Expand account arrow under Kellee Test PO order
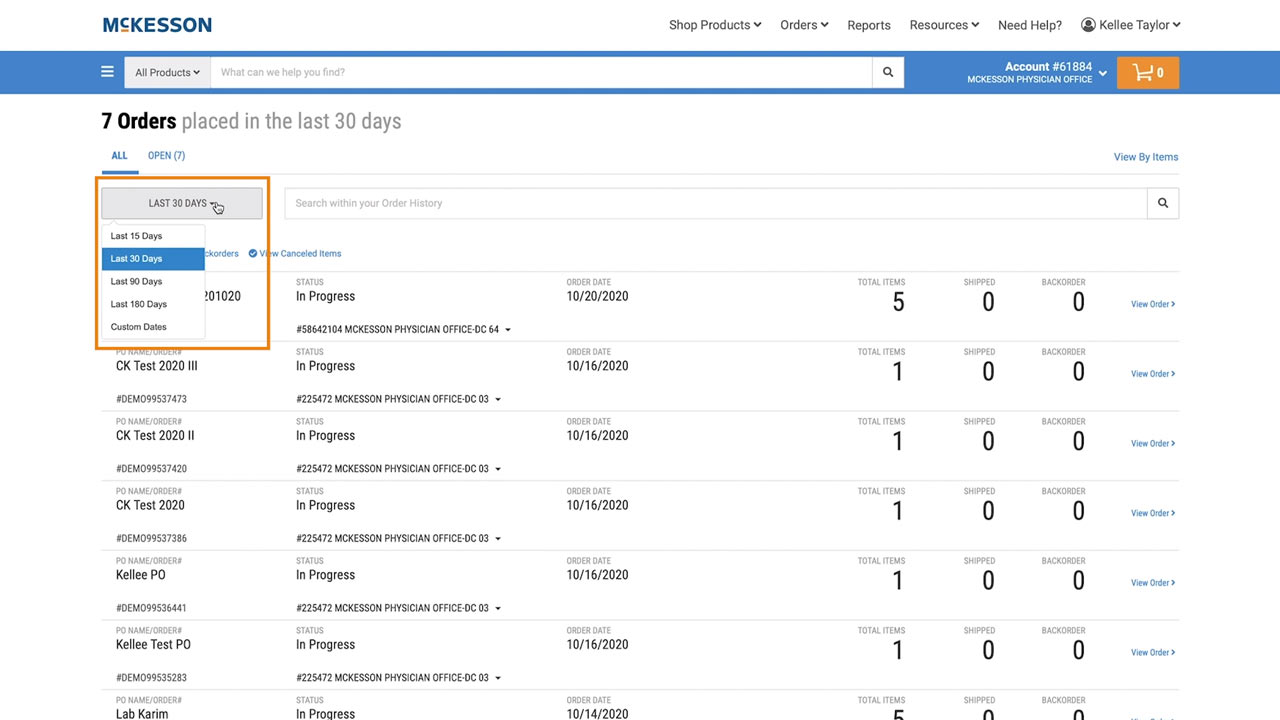This screenshot has height=720, width=1280. [498, 678]
